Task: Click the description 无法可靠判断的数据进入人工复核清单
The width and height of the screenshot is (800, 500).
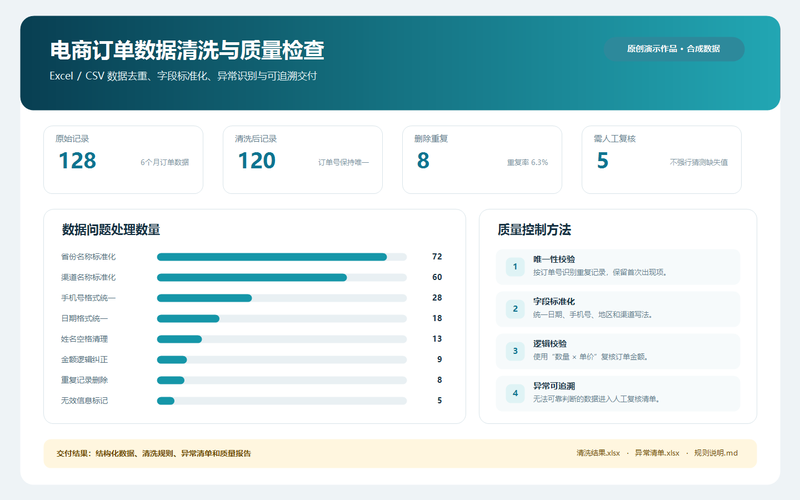Action: pyautogui.click(x=597, y=399)
